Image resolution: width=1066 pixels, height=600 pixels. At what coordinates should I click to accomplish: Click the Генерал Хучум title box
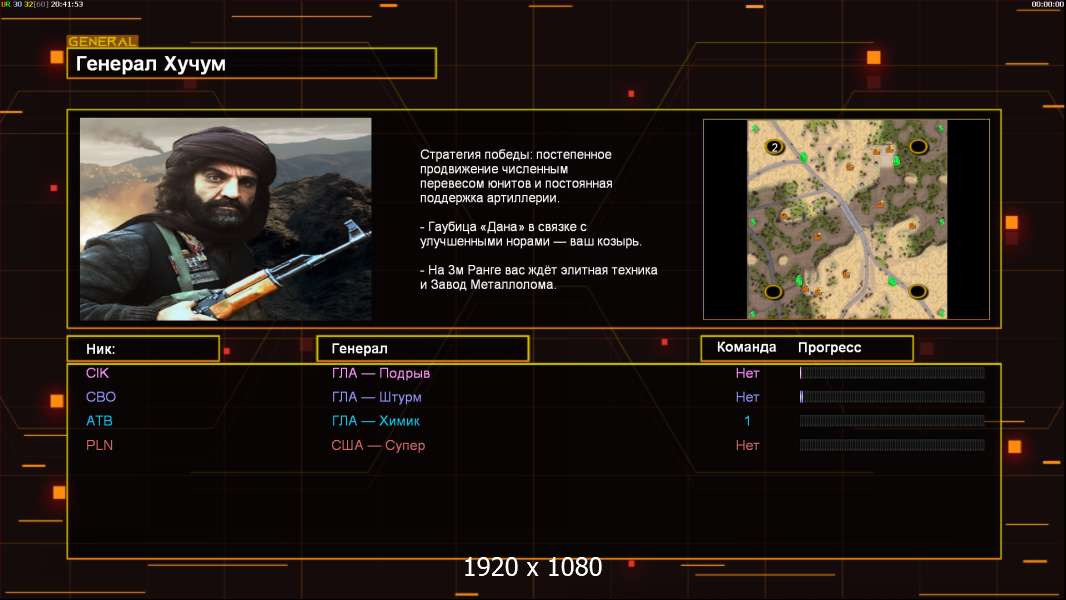[x=251, y=64]
